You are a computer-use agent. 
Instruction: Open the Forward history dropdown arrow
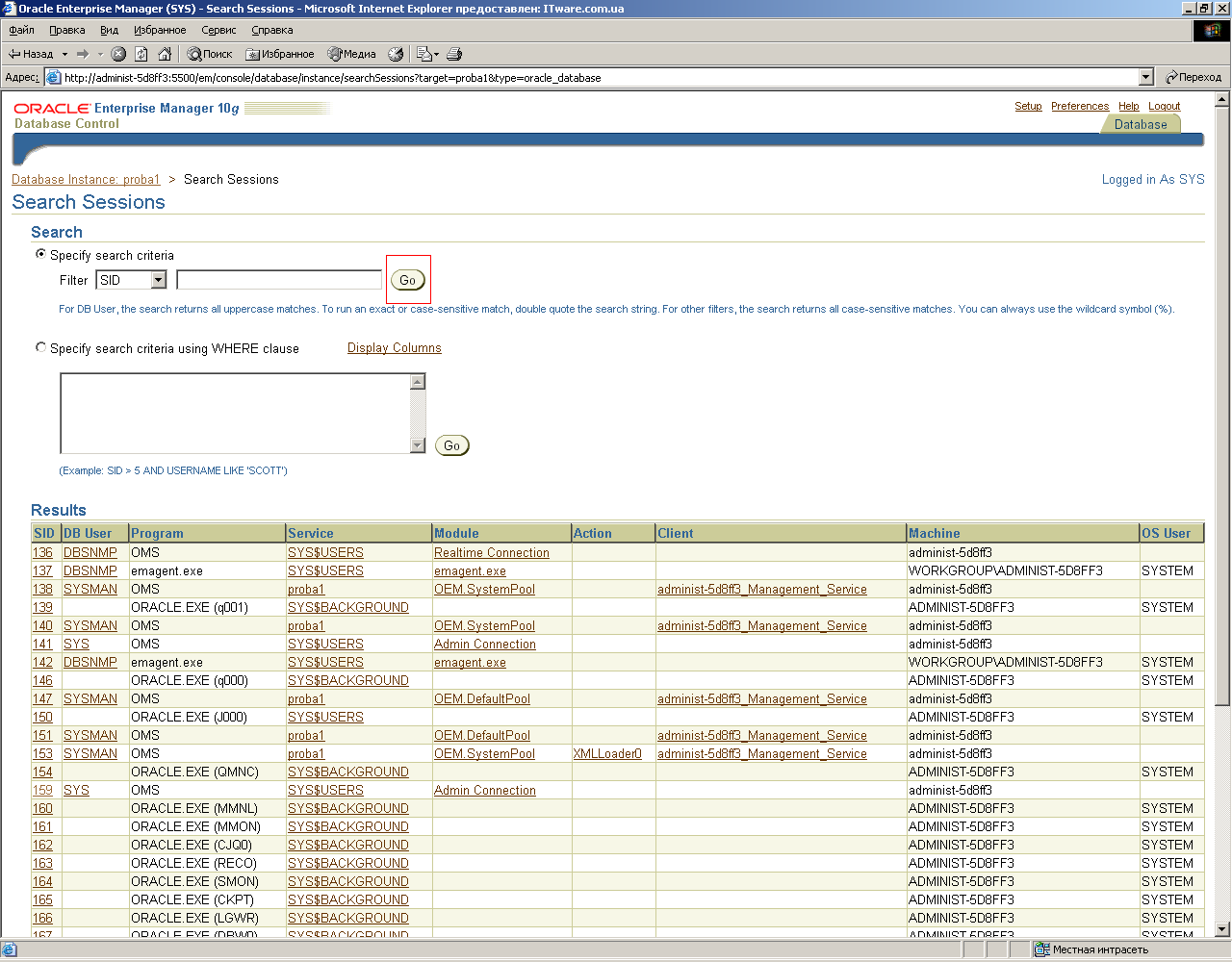coord(100,54)
